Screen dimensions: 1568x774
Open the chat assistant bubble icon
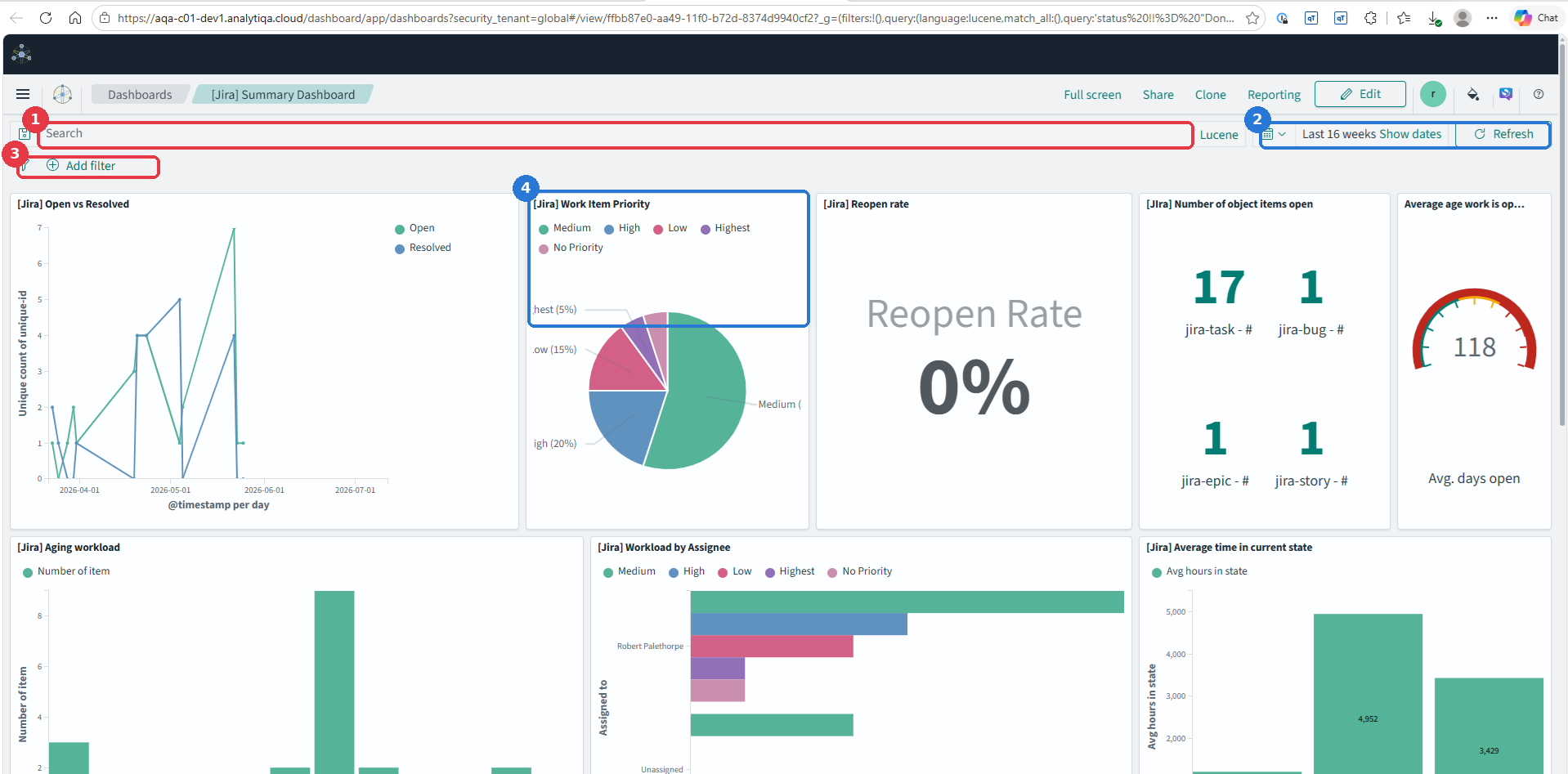click(x=1506, y=94)
